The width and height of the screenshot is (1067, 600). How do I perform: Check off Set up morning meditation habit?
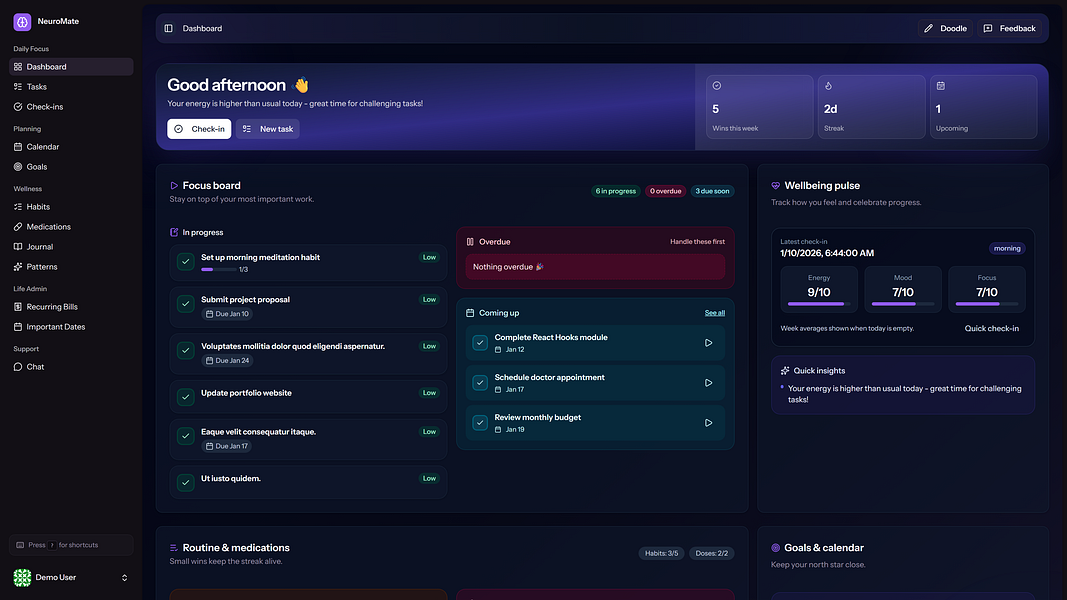coord(186,262)
